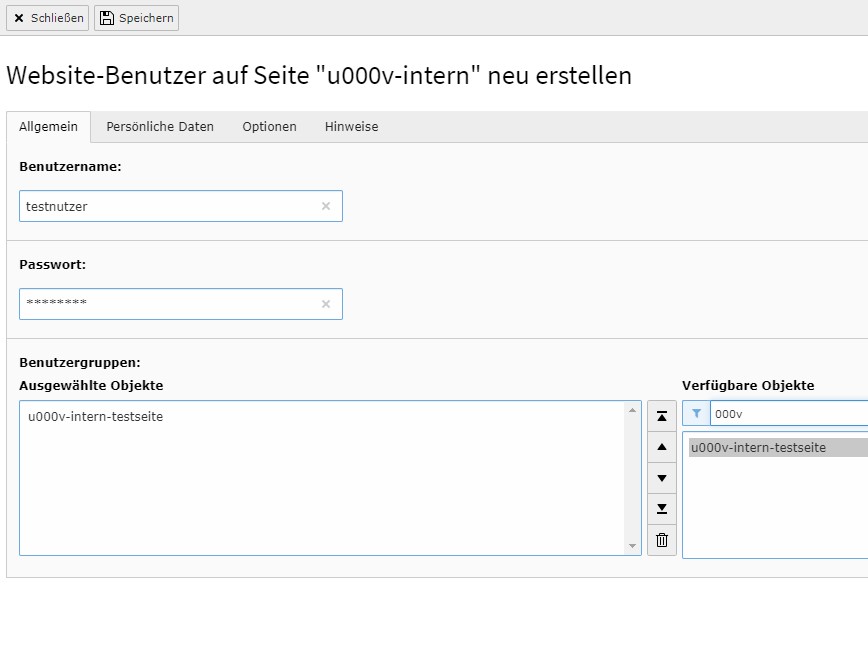Click scrollbar down arrow in Ausgewählte Objekte
Viewport: 868px width, 652px height.
click(632, 546)
